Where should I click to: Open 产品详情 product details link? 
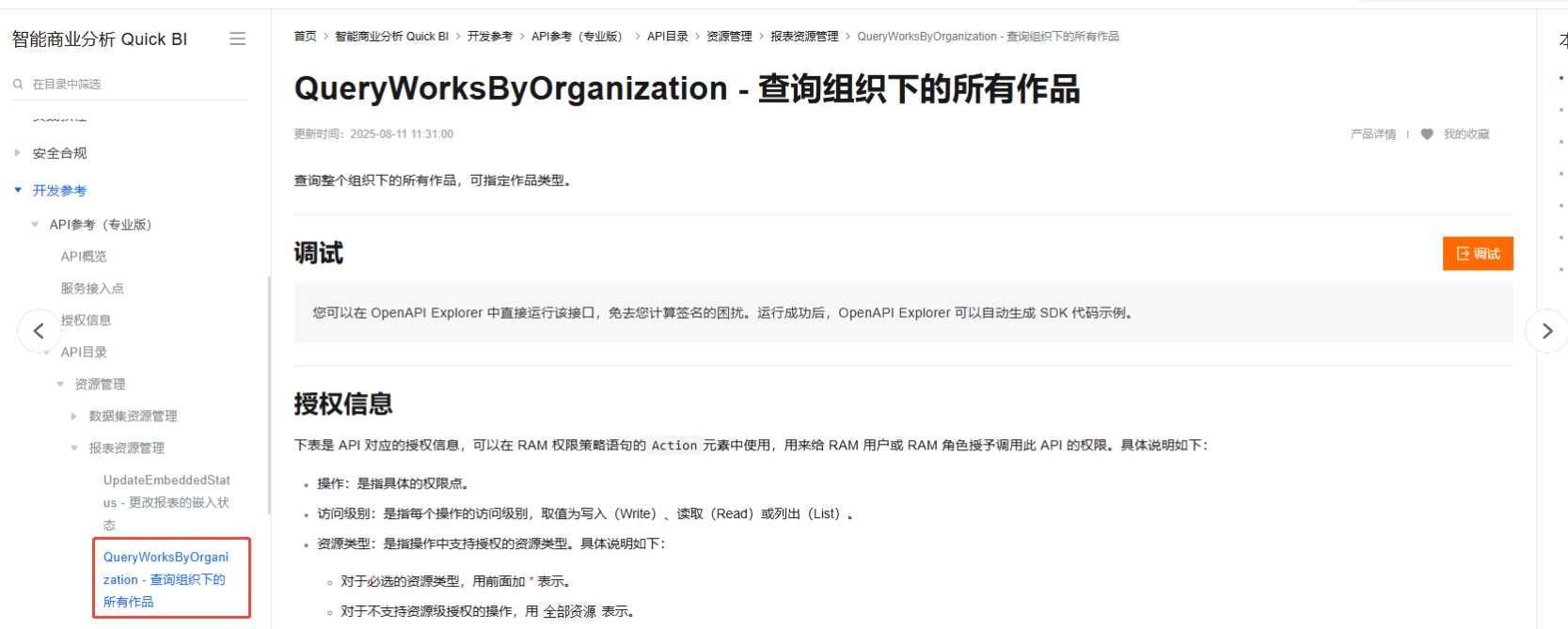pos(1372,134)
